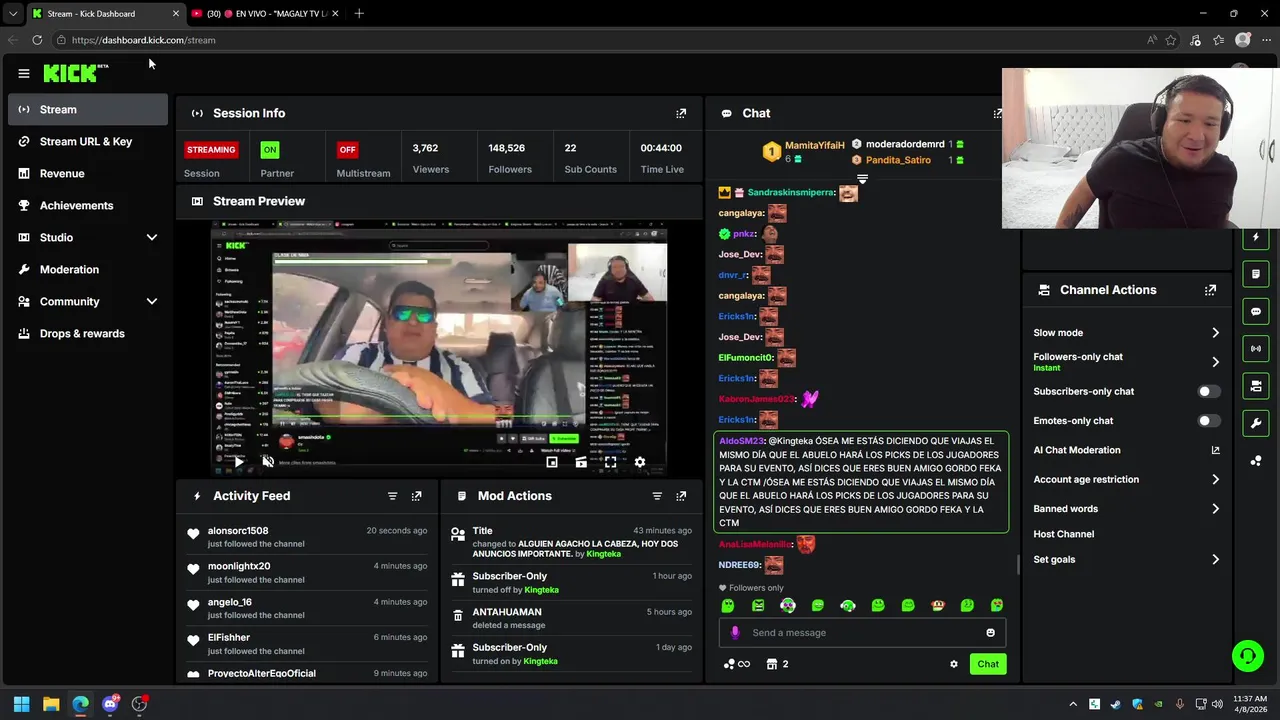The image size is (1280, 720).
Task: Click the camera channel icon in right rail
Action: (x=1256, y=386)
